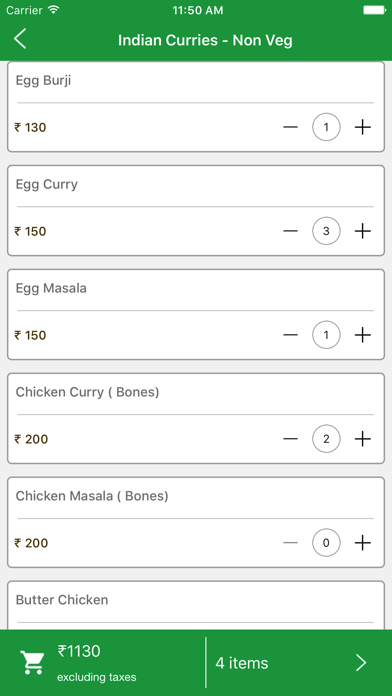
Task: Increase Egg Burji quantity with plus
Action: click(x=362, y=127)
